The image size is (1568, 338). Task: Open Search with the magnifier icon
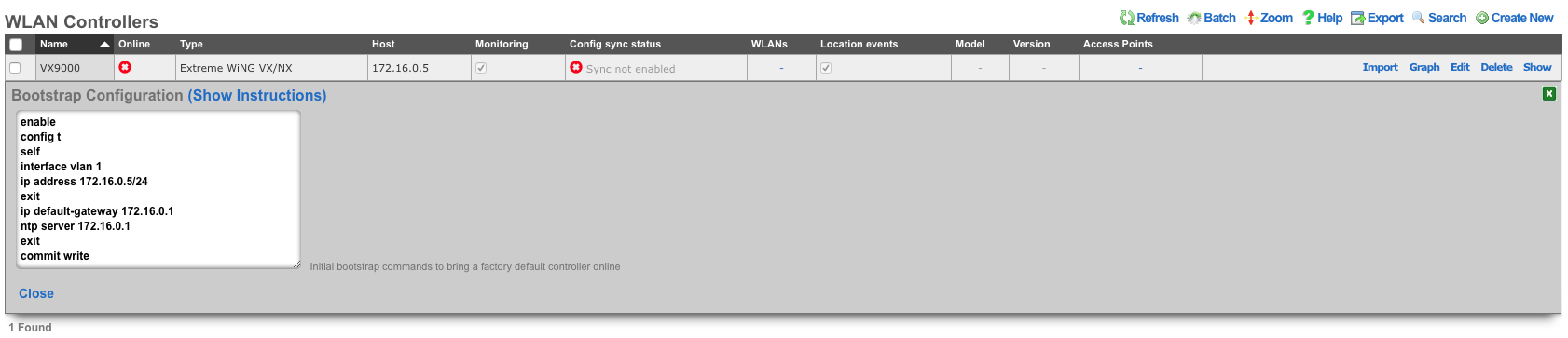click(1418, 18)
